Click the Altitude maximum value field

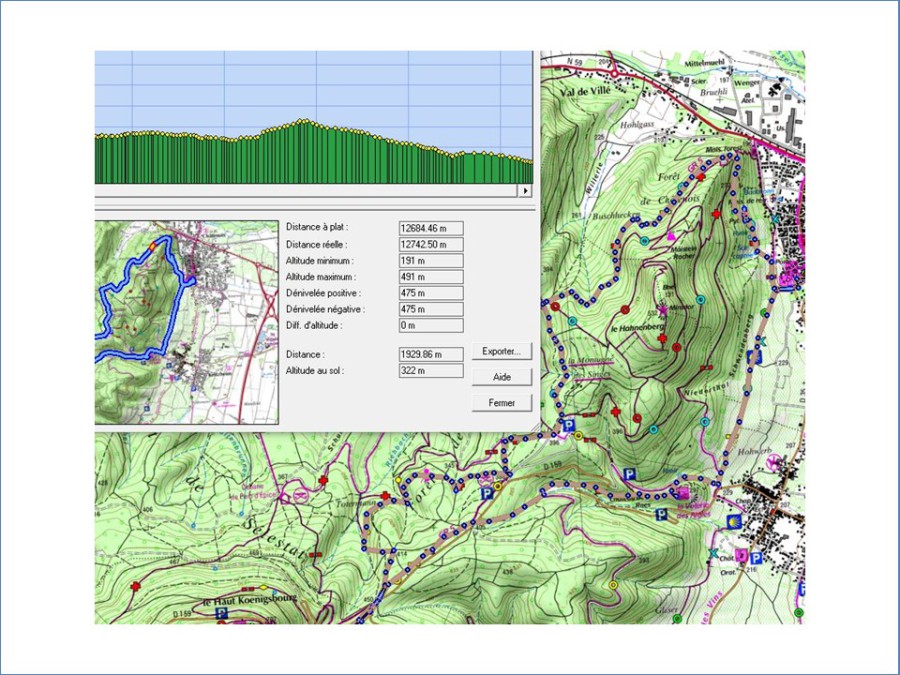point(431,277)
